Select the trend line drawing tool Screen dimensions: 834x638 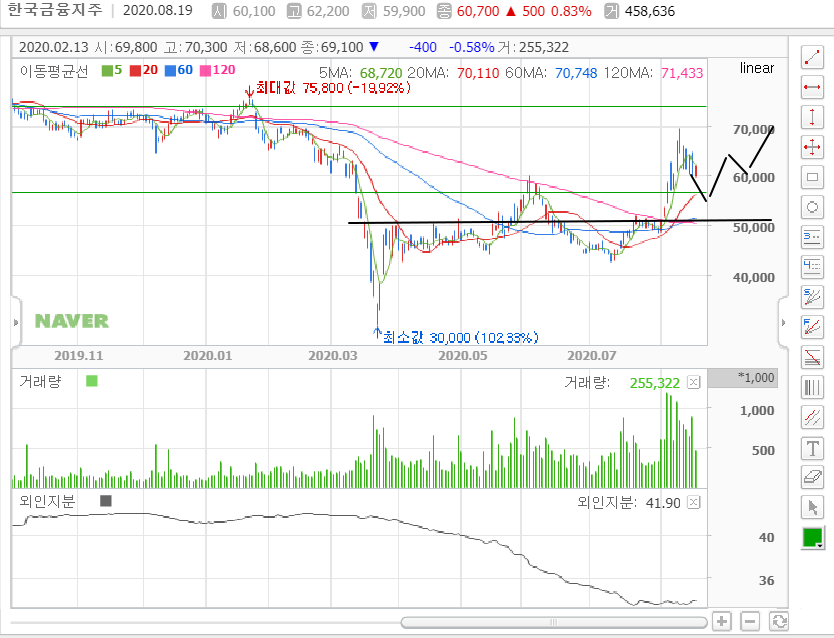(812, 57)
